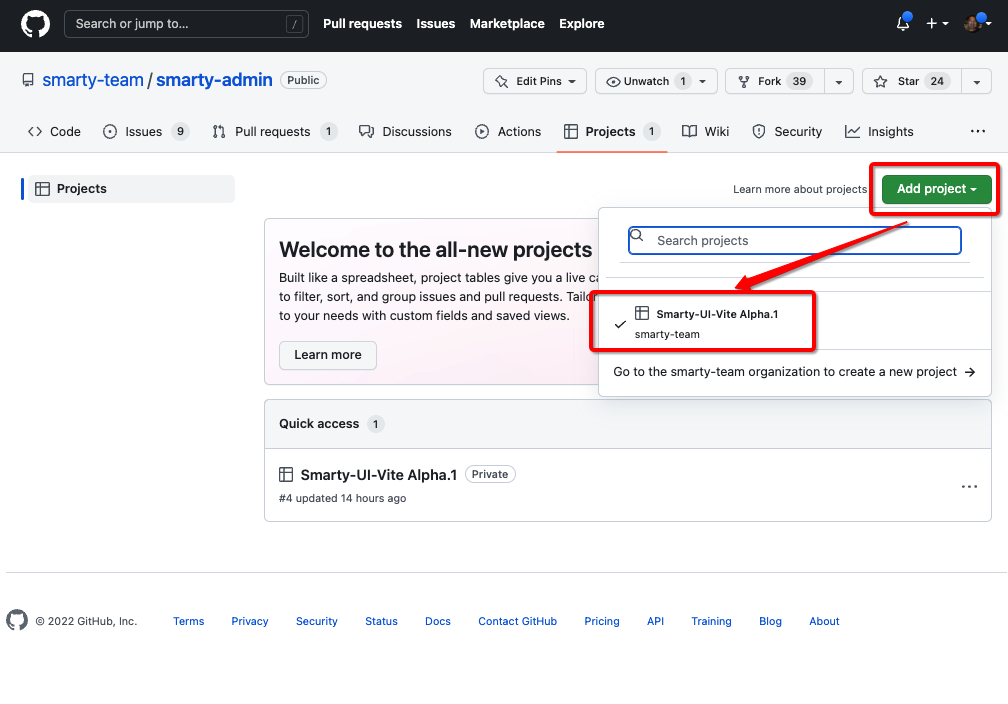1008x704 pixels.
Task: Open the user avatar menu
Action: [977, 24]
